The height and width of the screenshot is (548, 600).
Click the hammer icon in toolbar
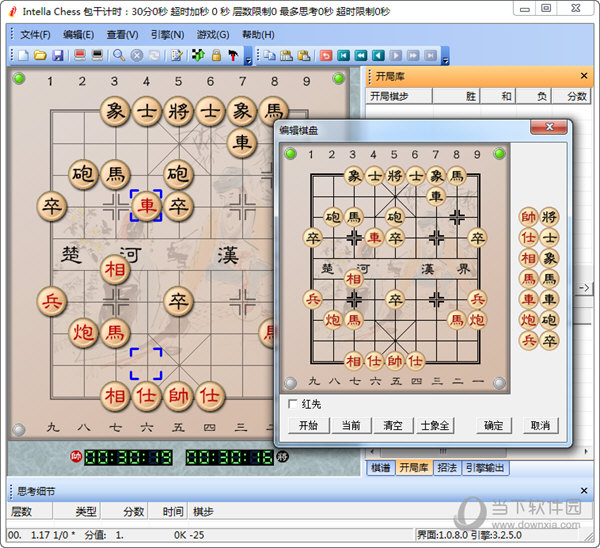[x=233, y=55]
